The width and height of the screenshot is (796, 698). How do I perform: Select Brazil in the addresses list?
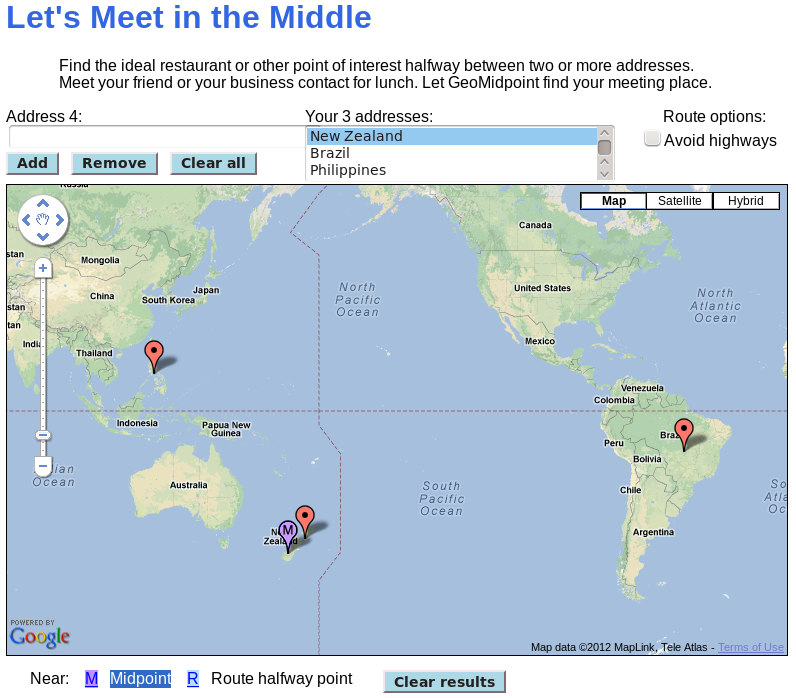click(330, 153)
